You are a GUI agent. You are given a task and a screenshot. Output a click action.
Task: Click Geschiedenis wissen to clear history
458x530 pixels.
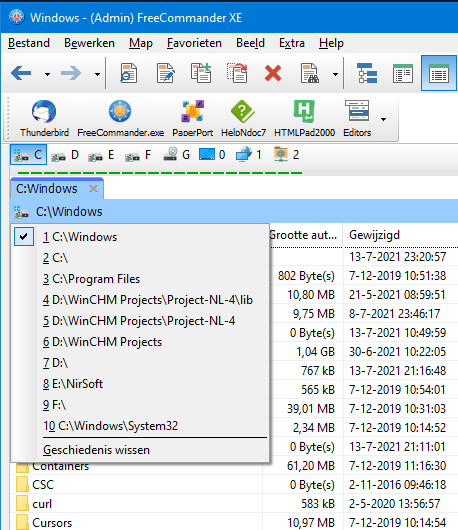pyautogui.click(x=96, y=450)
